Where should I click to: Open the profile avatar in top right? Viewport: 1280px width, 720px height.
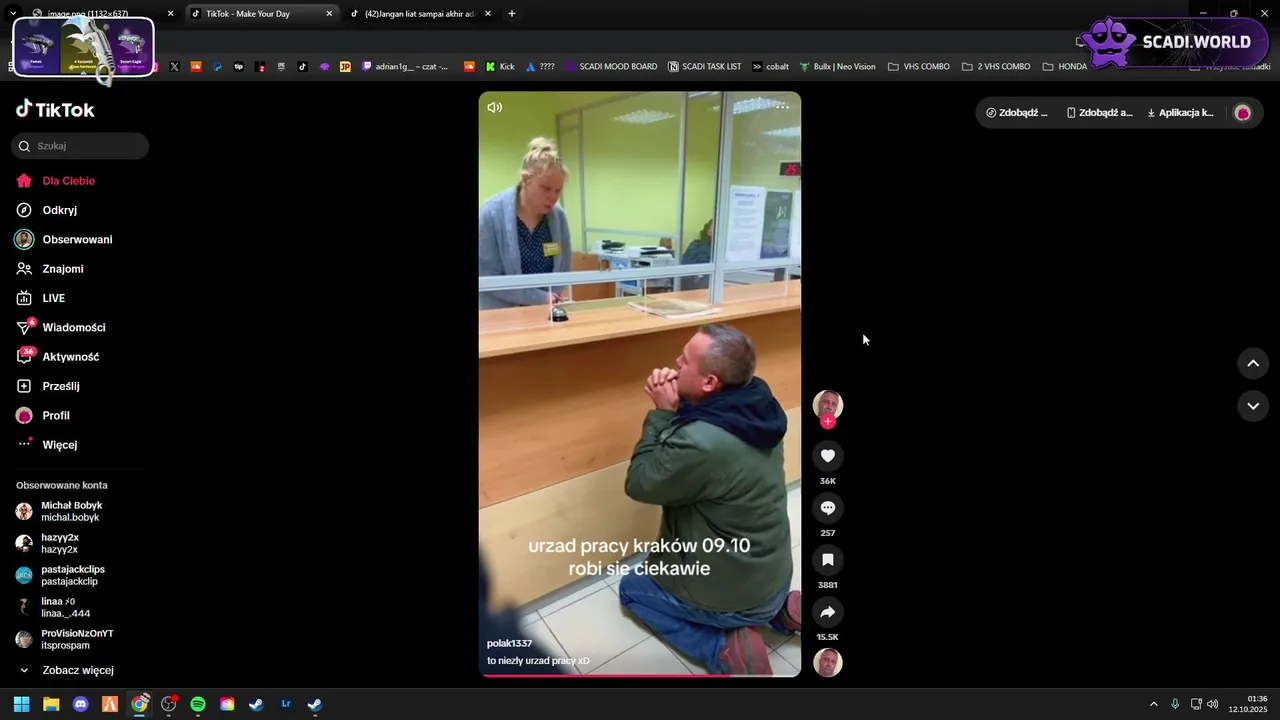1243,113
